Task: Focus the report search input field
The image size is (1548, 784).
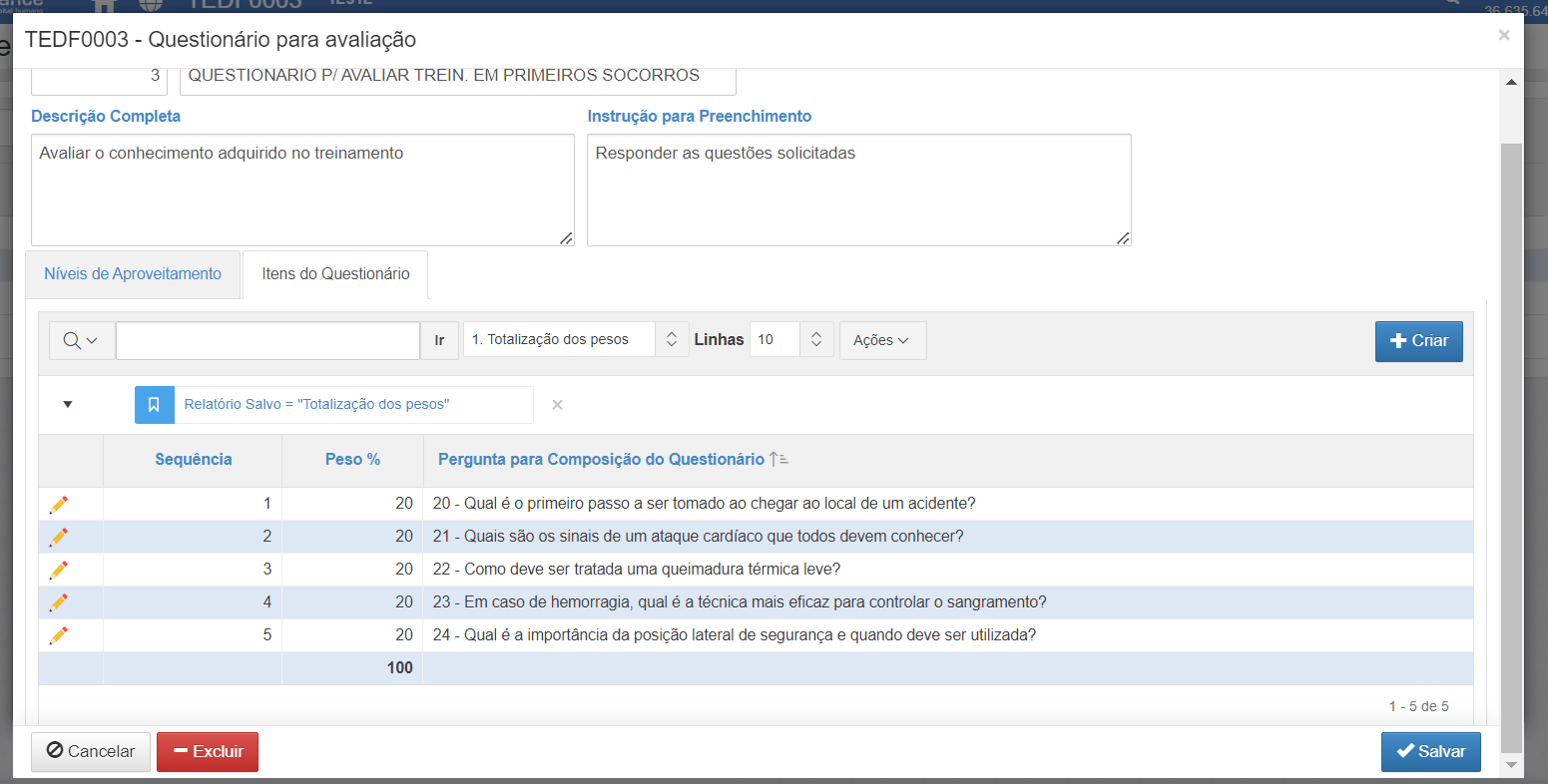Action: [x=267, y=340]
